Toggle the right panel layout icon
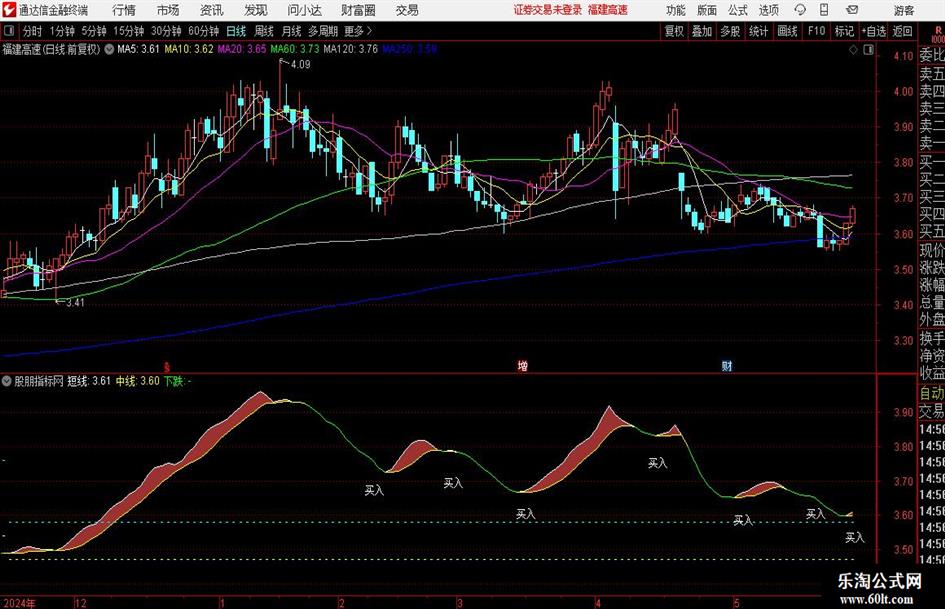The image size is (945, 609). pyautogui.click(x=868, y=50)
